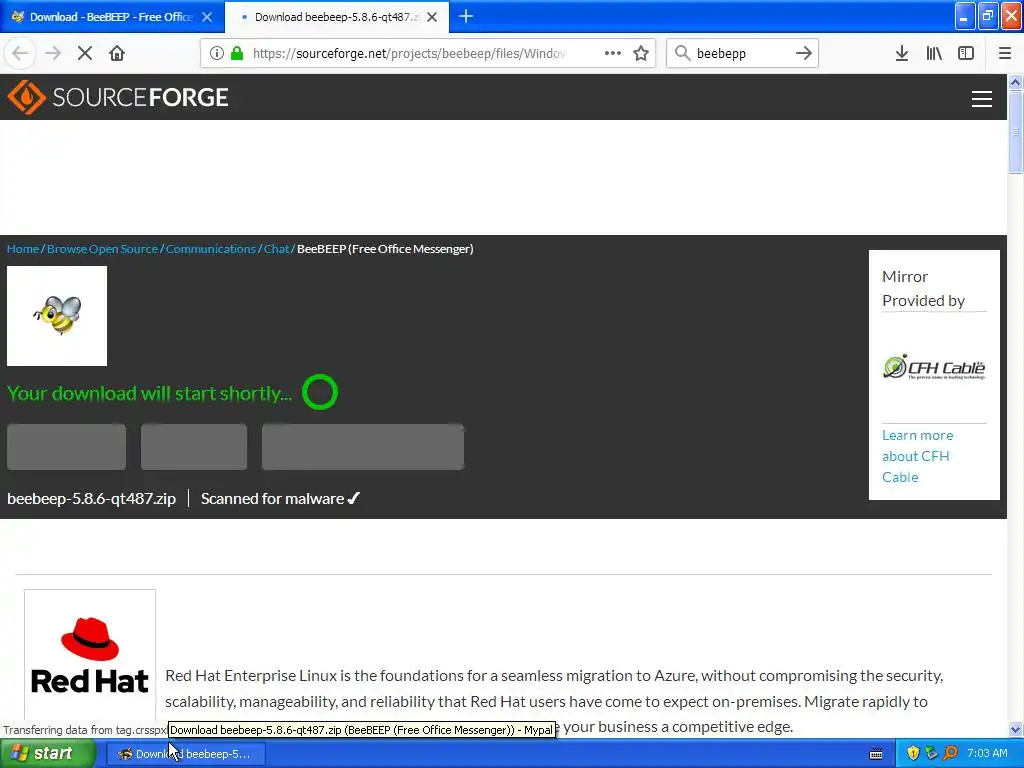The image size is (1024, 768).
Task: Click the keyboard icon in system tray
Action: click(876, 754)
